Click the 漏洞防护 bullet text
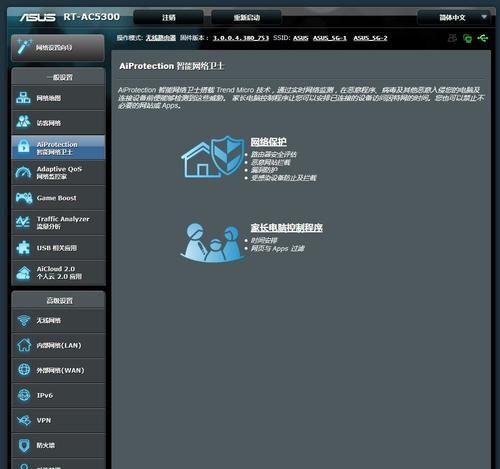This screenshot has width=500, height=469. pos(264,170)
